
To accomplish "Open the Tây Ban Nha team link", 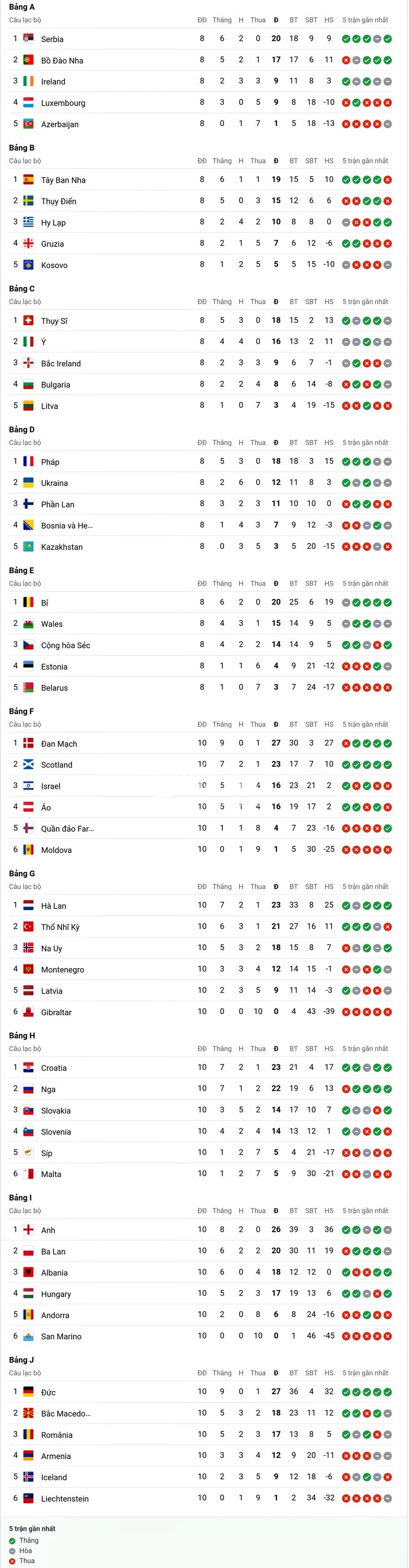I will (63, 180).
